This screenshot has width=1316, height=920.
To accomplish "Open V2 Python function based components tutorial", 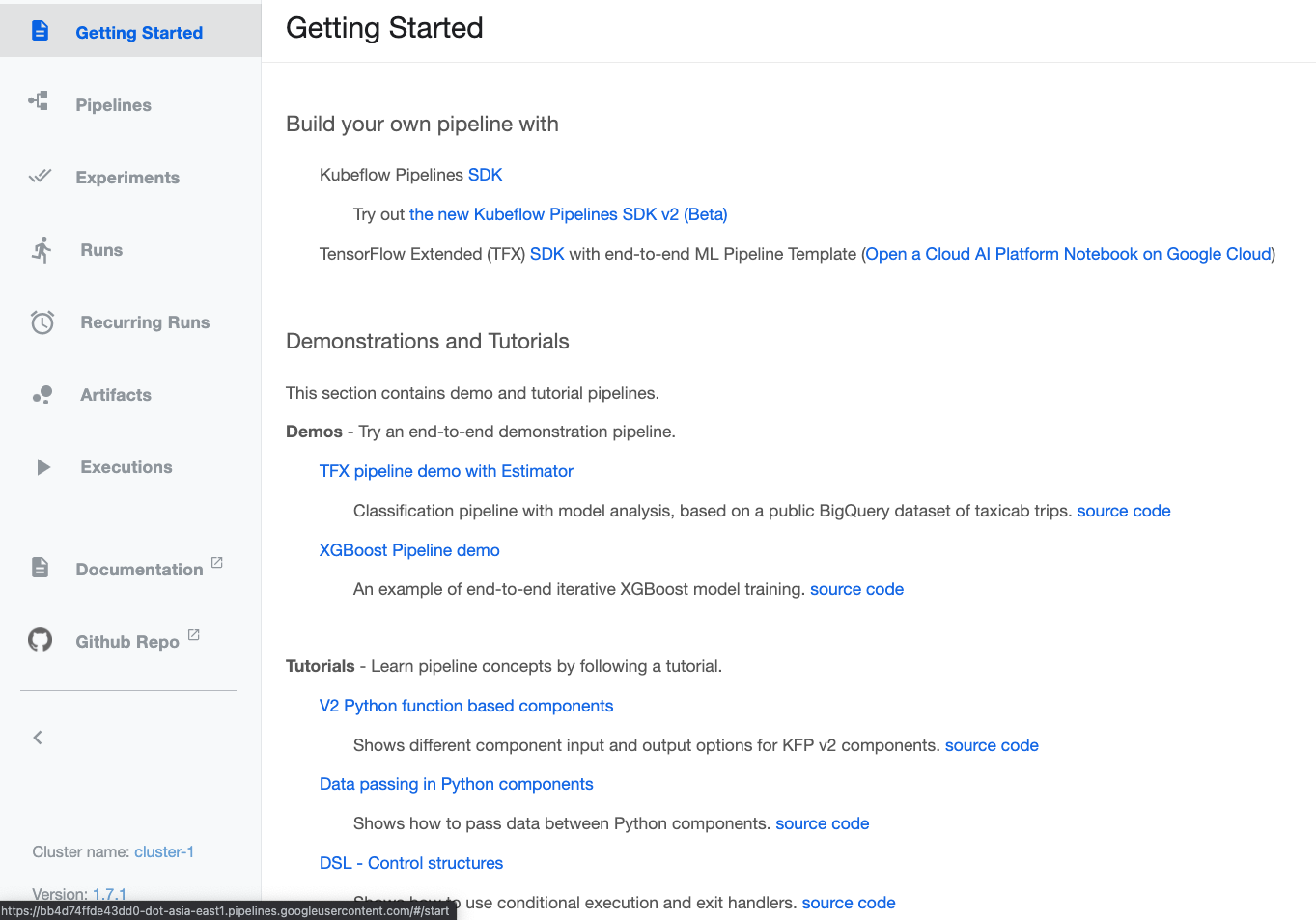I will click(x=466, y=706).
